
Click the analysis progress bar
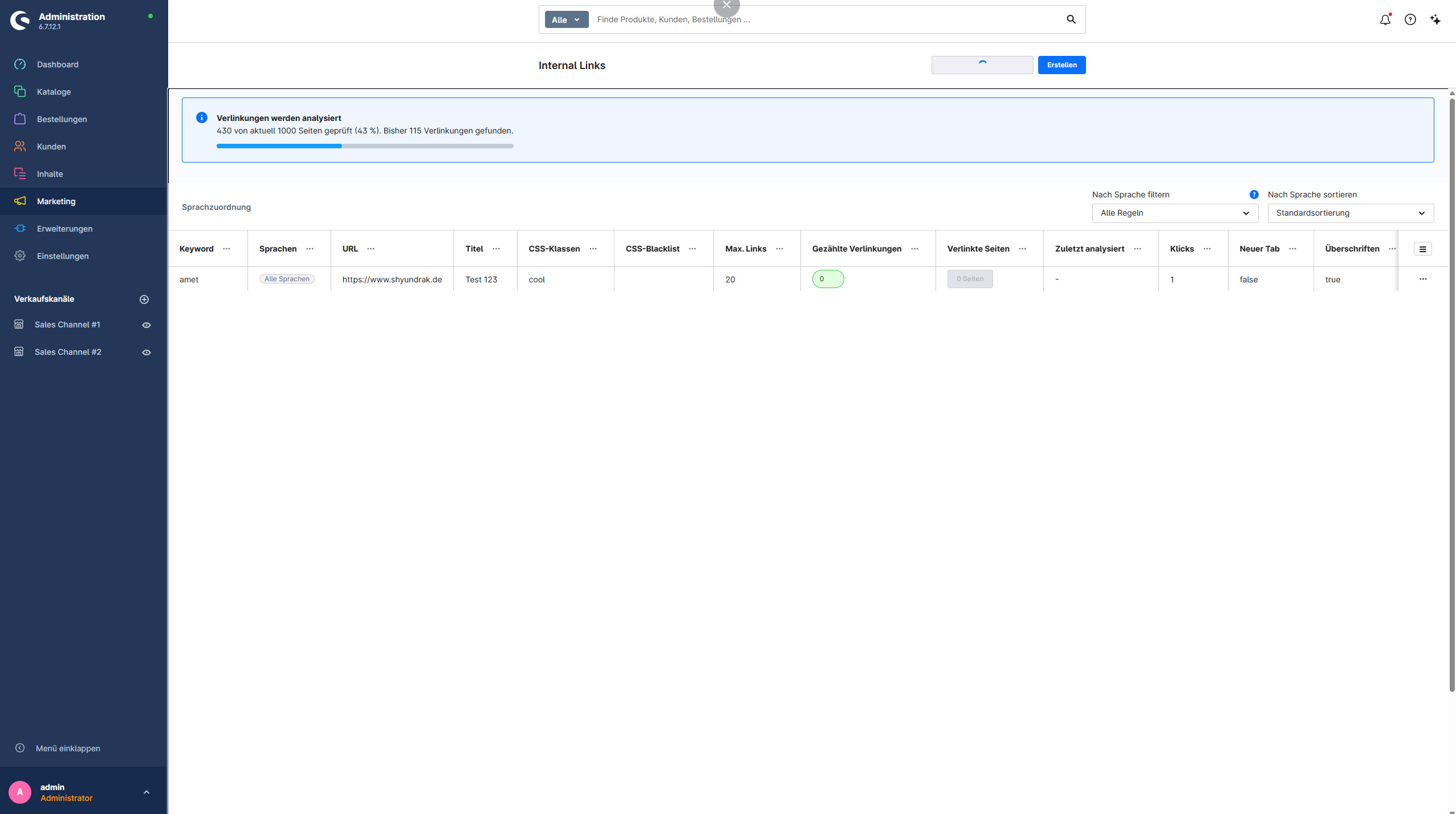pyautogui.click(x=365, y=146)
